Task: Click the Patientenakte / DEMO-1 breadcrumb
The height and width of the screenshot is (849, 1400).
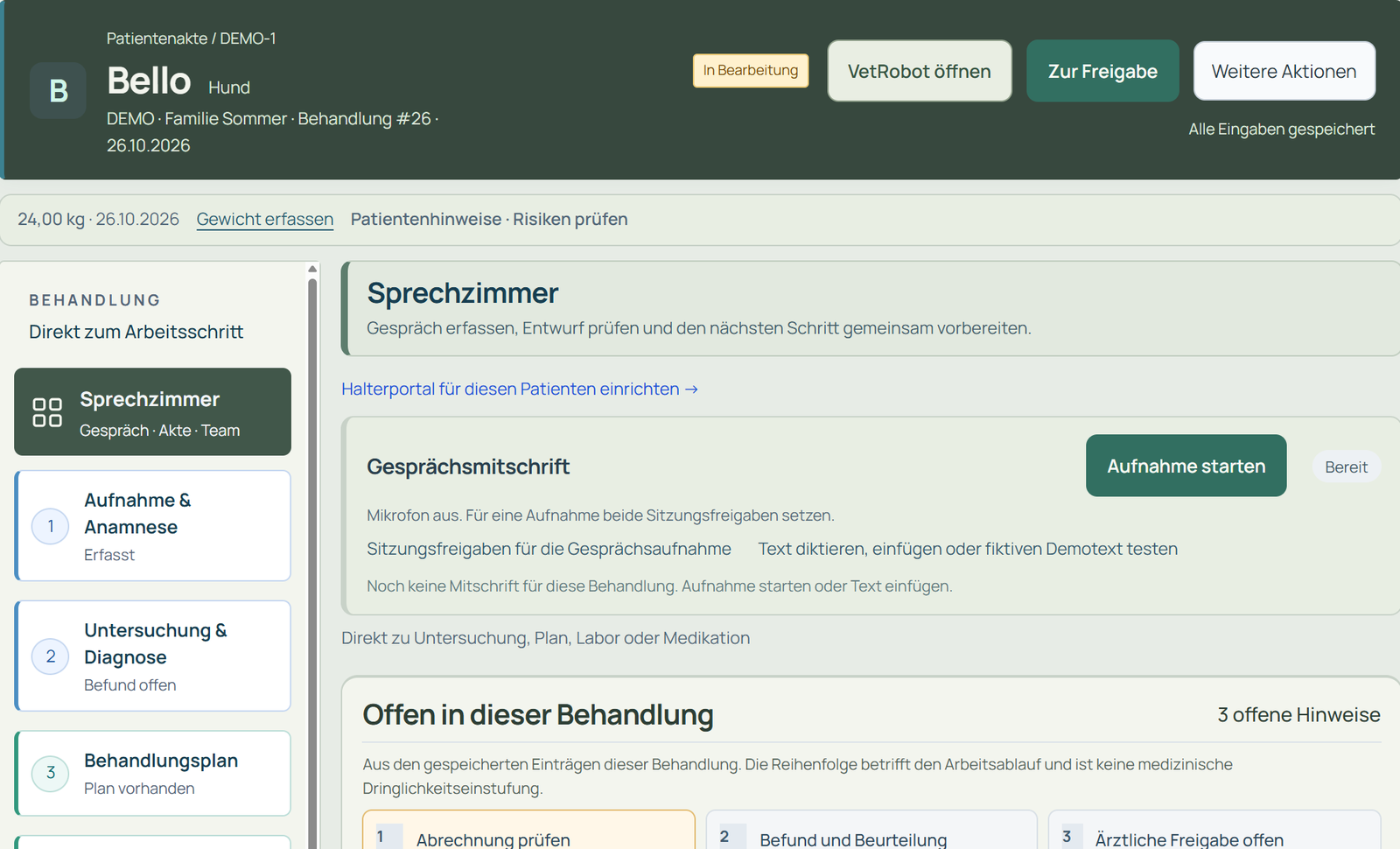Action: (192, 39)
